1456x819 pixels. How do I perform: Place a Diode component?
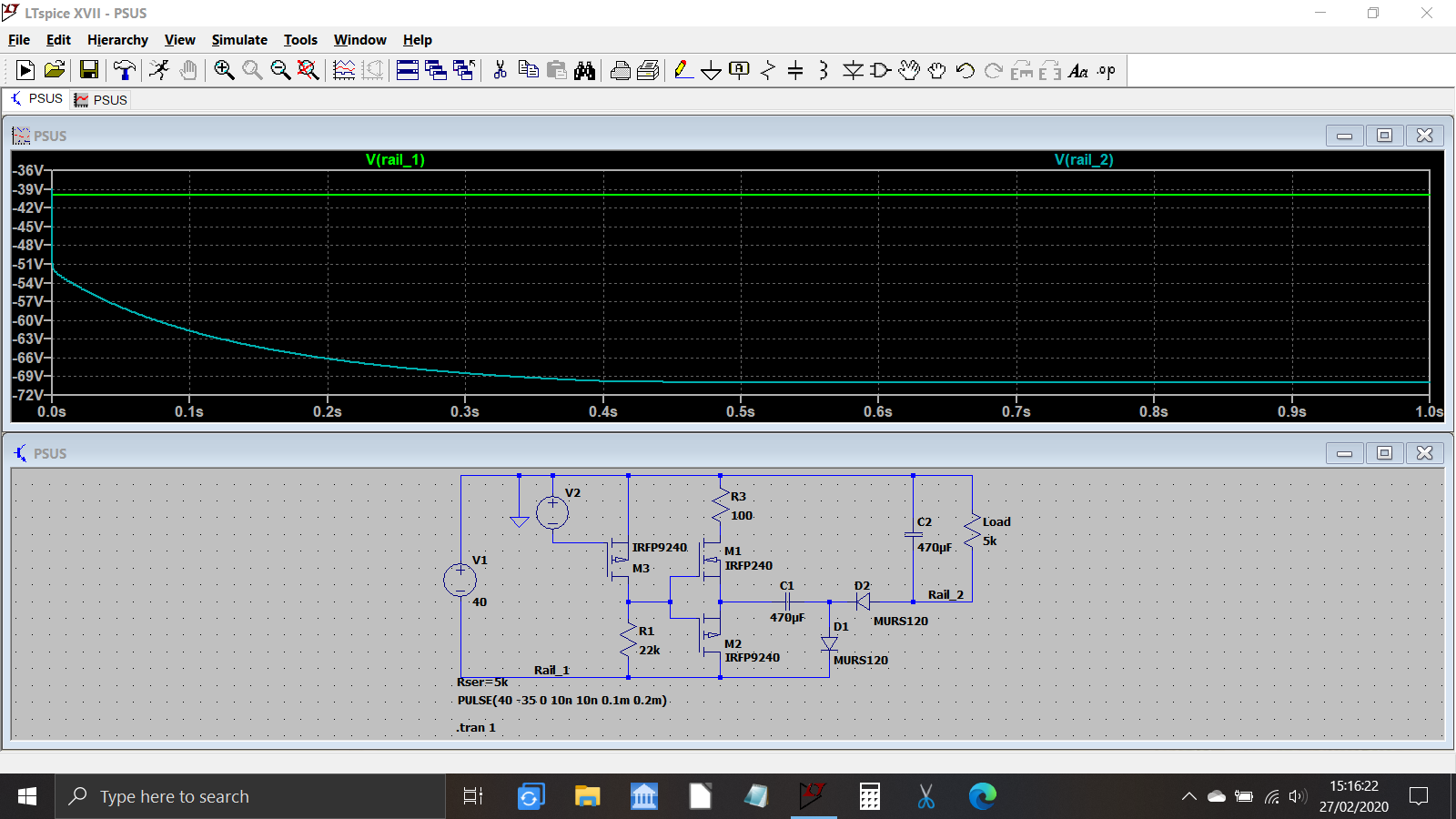pyautogui.click(x=853, y=70)
